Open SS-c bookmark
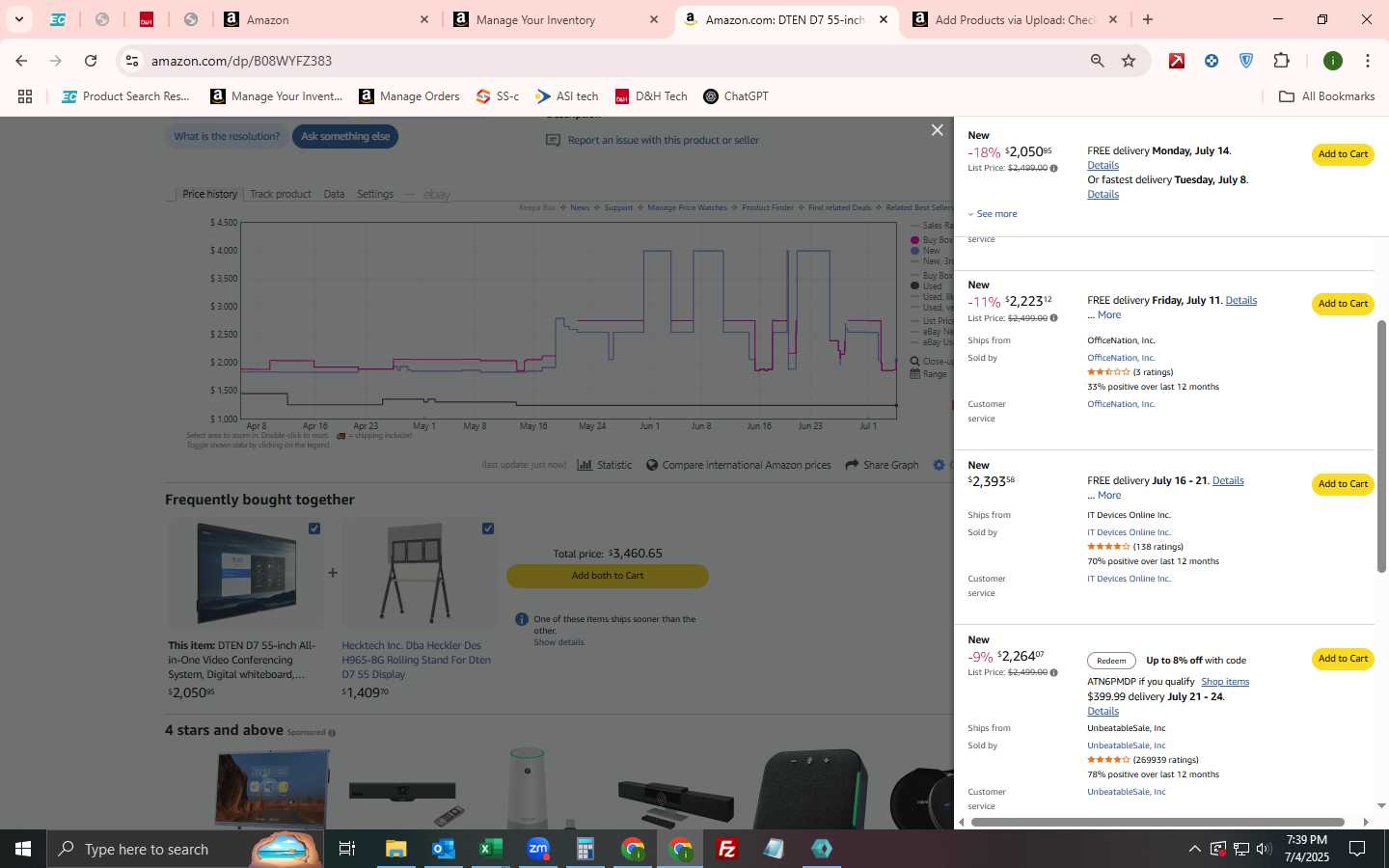Screen dimensions: 1389x868 (498, 96)
